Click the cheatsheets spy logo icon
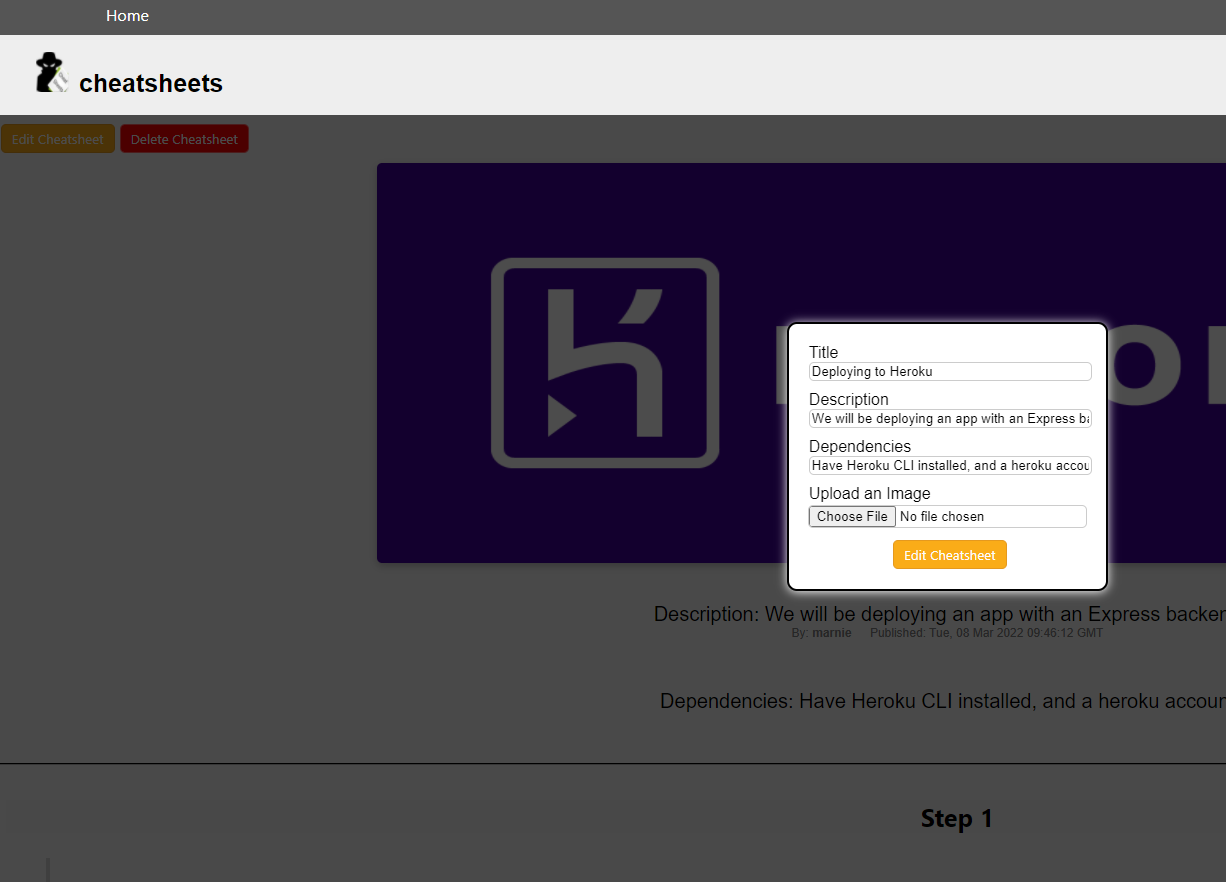Screen dimensions: 1226x882 pos(52,73)
